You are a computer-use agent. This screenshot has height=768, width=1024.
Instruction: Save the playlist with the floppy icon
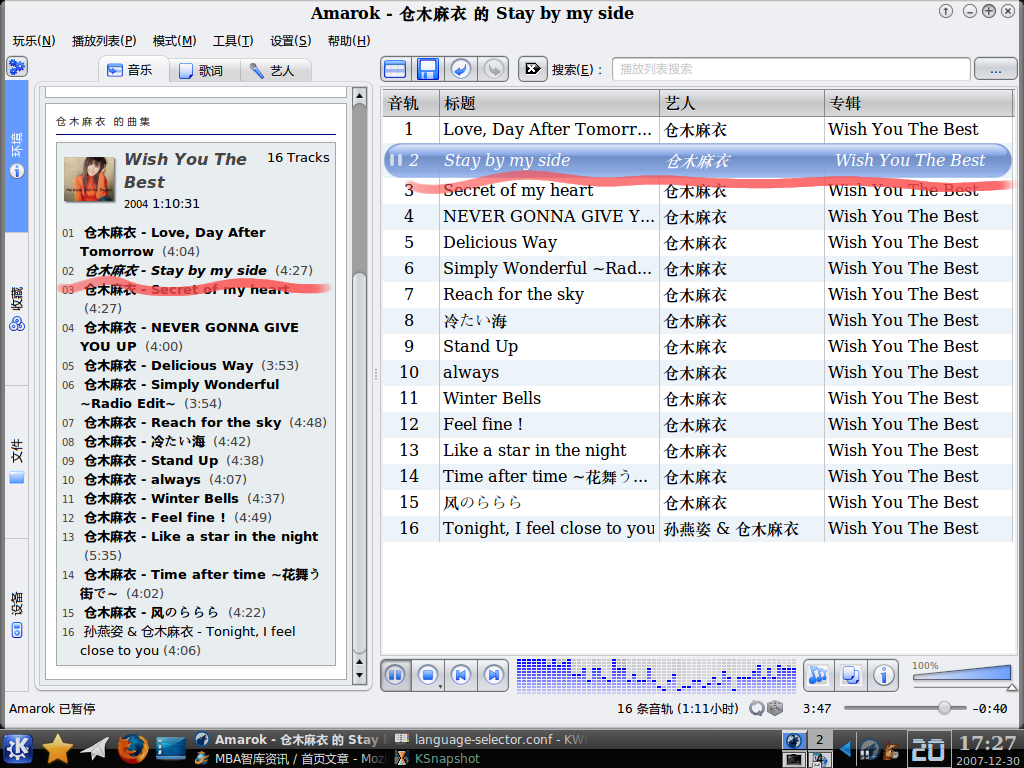pos(428,69)
